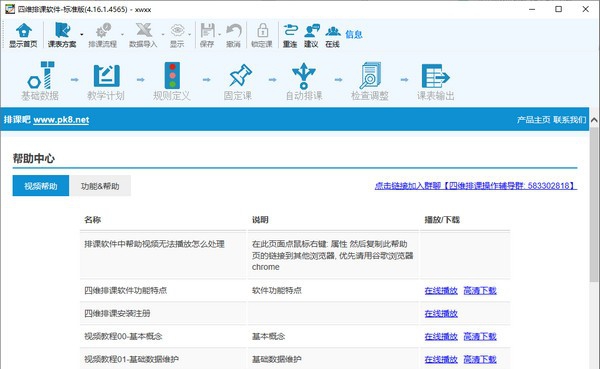Click the 名称 column header
Screen dimensions: 600x369
pos(93,220)
